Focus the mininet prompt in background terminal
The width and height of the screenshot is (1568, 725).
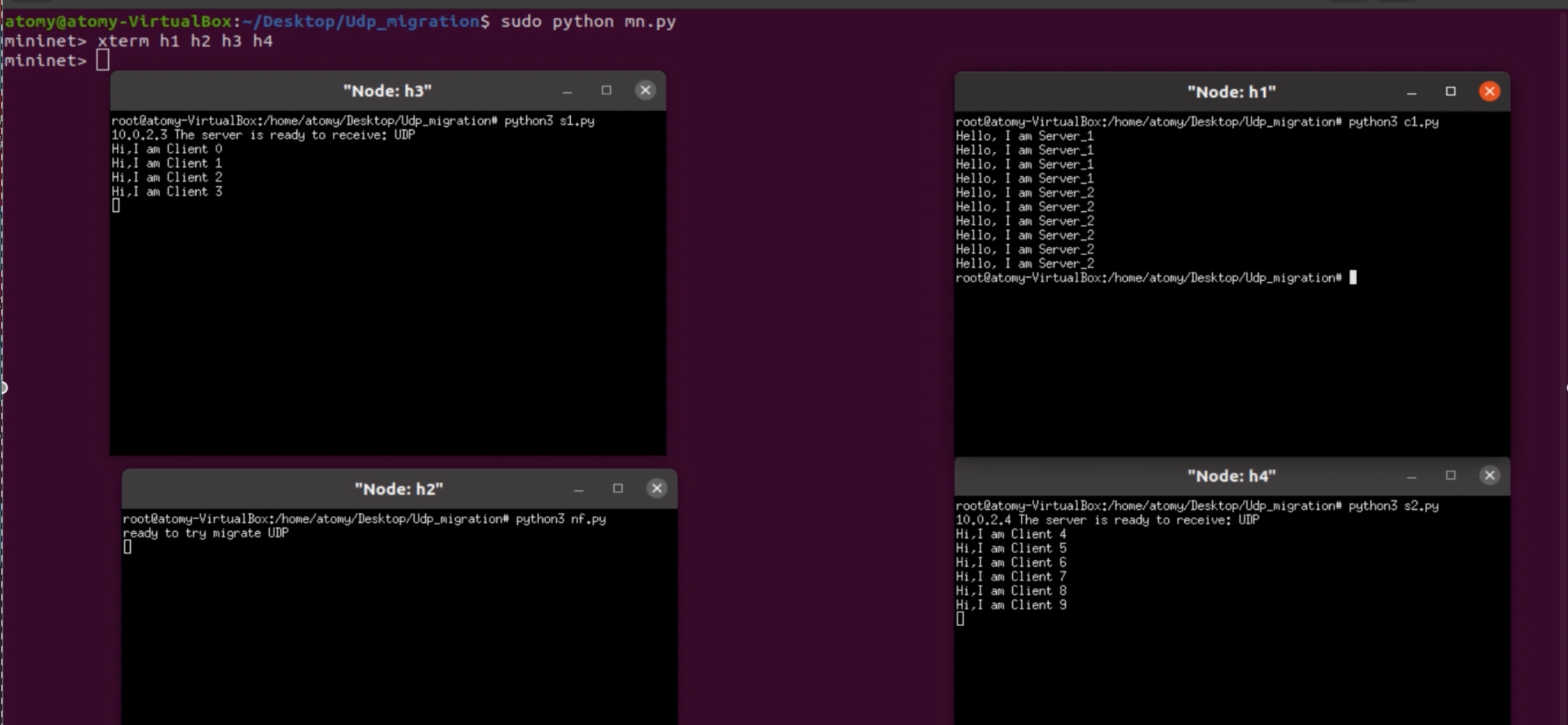click(103, 60)
